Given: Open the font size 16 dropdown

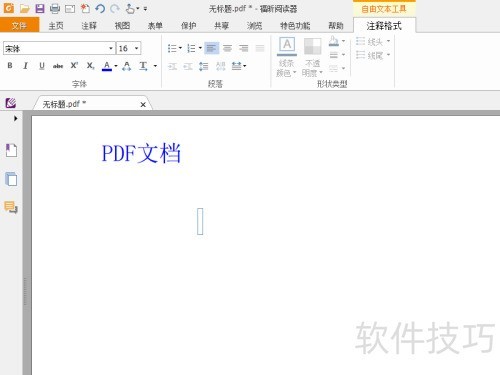Looking at the screenshot, I should (137, 48).
